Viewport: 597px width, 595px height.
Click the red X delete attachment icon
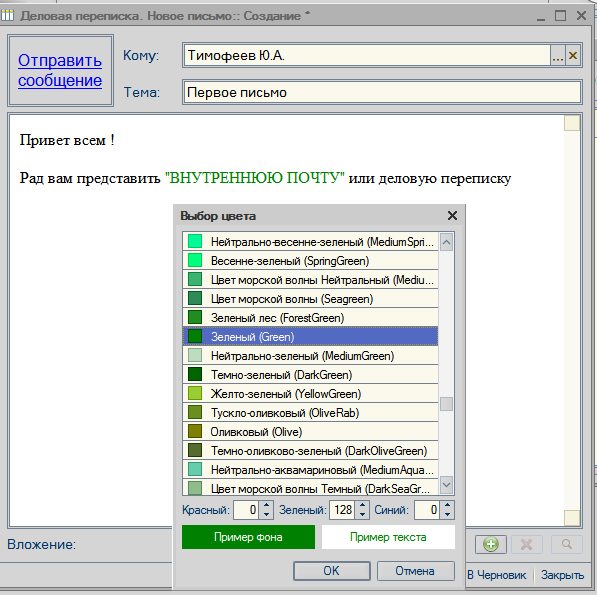pos(527,544)
